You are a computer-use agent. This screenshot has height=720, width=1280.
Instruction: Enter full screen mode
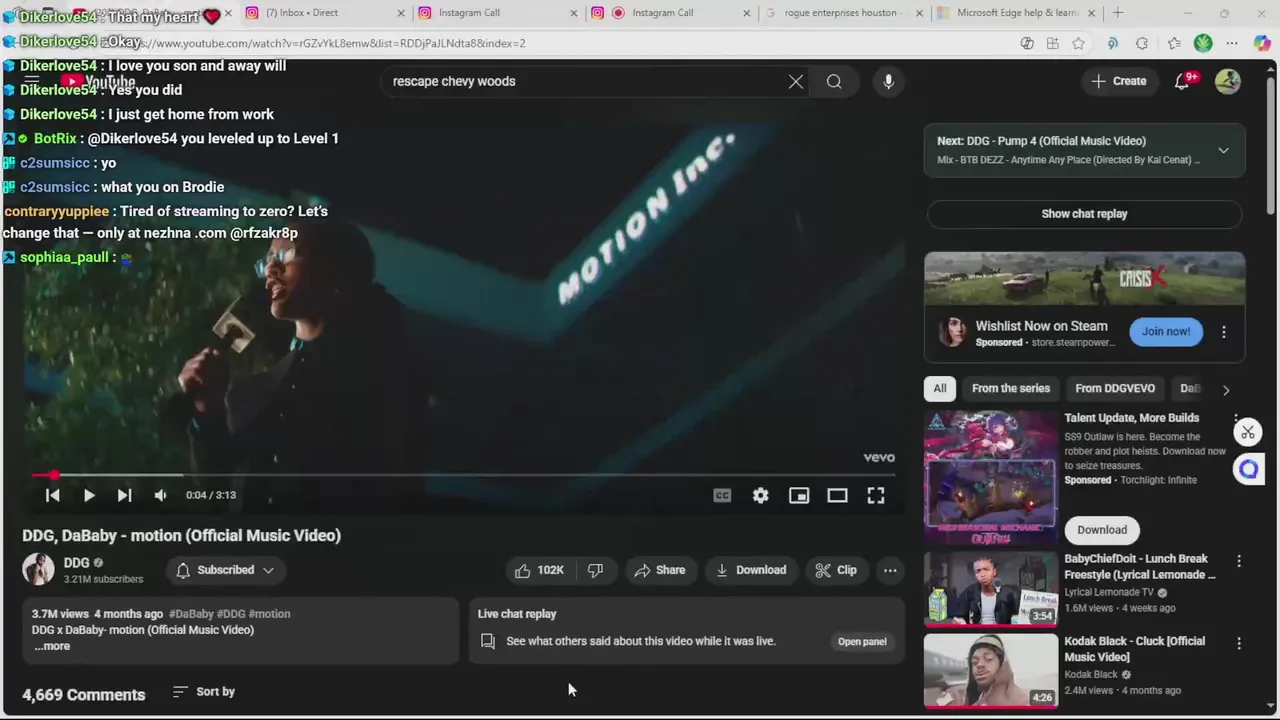pos(875,495)
